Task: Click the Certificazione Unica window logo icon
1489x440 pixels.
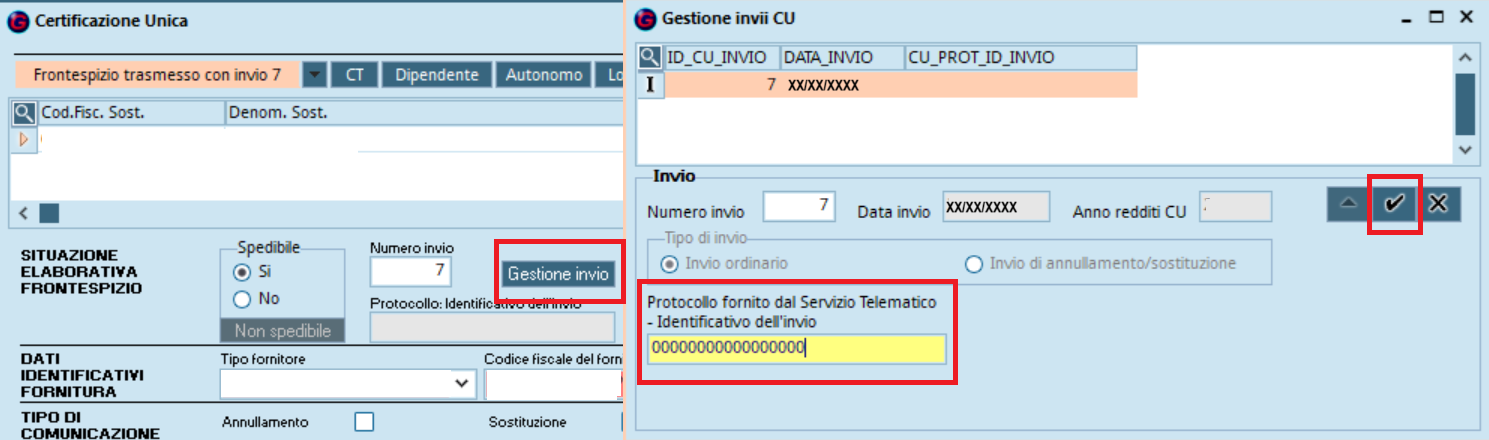Action: click(x=19, y=20)
